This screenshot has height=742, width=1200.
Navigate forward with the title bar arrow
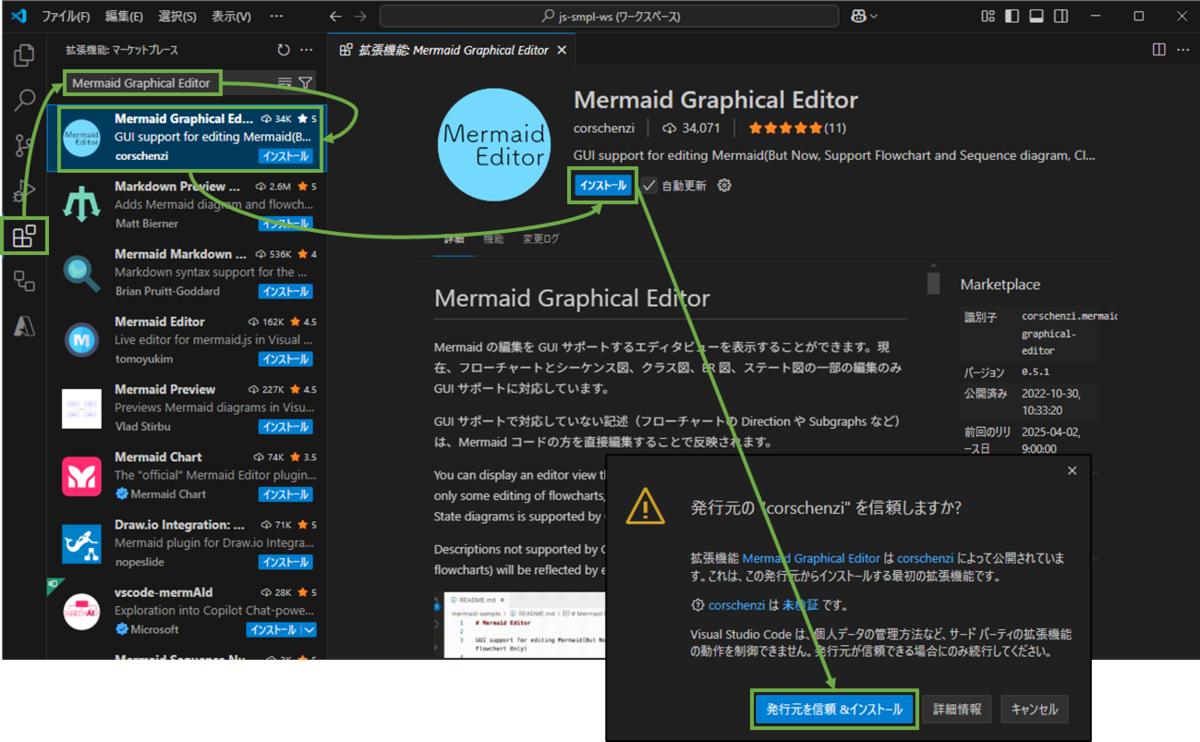coord(360,16)
